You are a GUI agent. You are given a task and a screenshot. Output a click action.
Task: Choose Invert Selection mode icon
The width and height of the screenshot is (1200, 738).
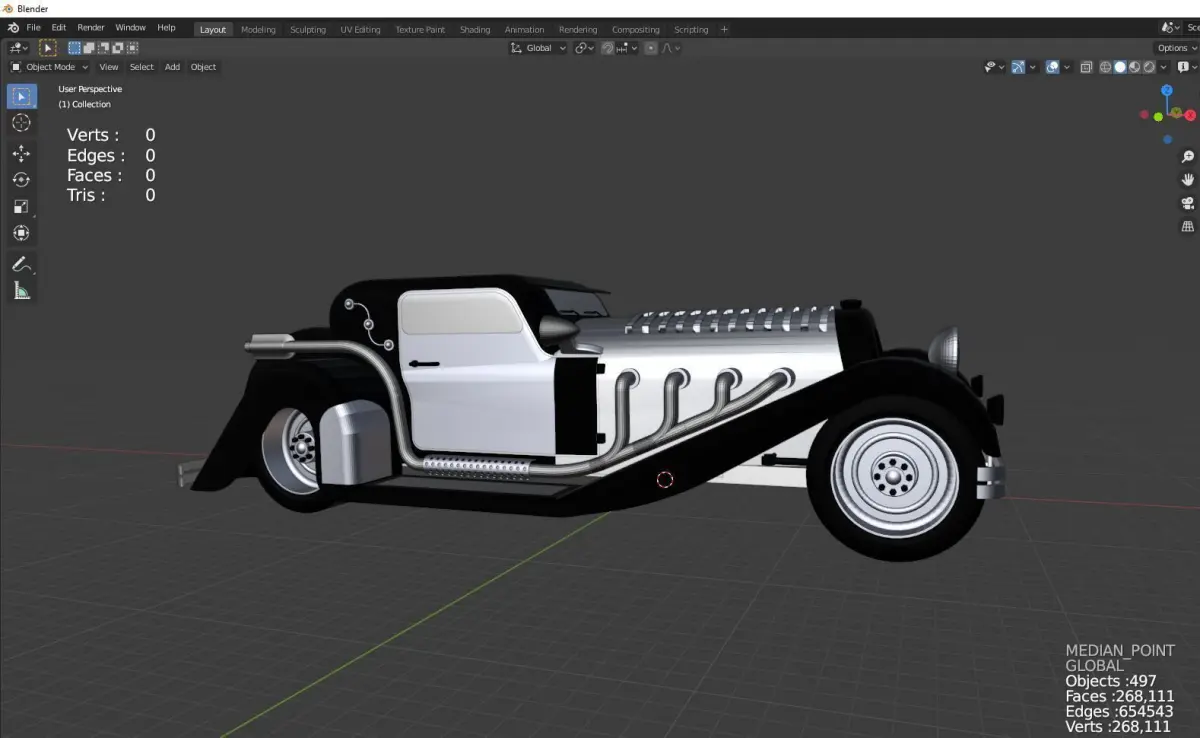click(x=118, y=47)
